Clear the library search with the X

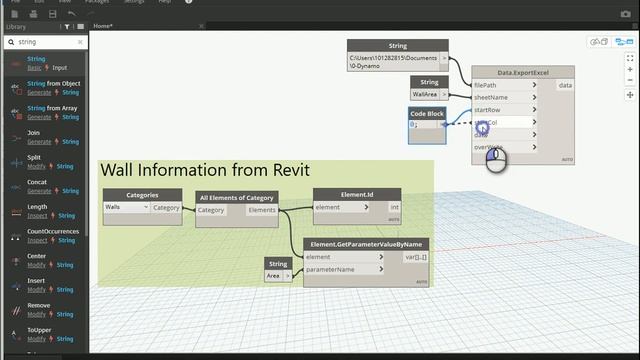pyautogui.click(x=80, y=42)
